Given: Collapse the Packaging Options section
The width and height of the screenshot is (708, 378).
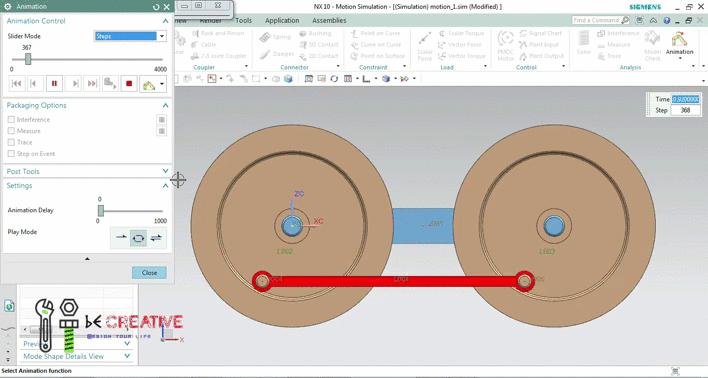Looking at the screenshot, I should [165, 105].
